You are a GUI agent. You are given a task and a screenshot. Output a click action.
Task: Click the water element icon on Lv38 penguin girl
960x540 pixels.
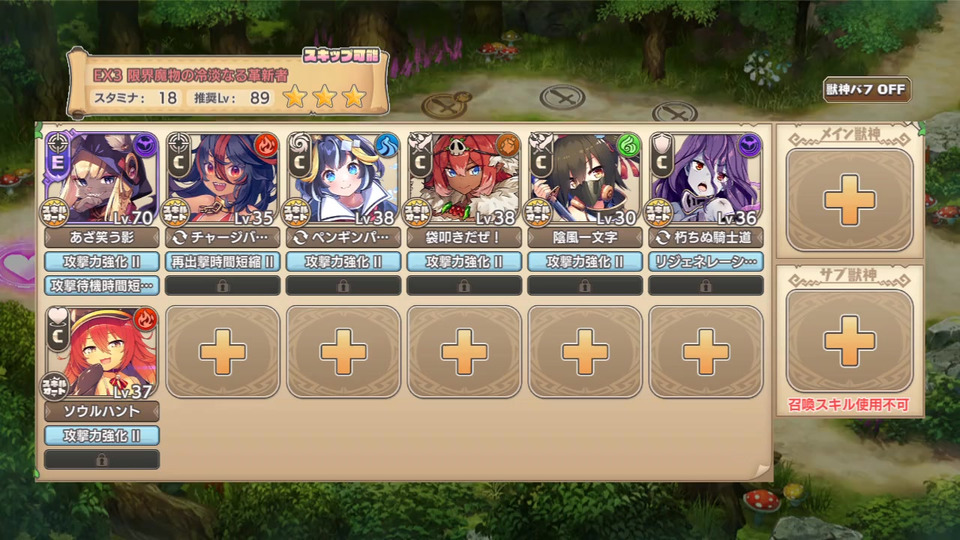(x=386, y=145)
